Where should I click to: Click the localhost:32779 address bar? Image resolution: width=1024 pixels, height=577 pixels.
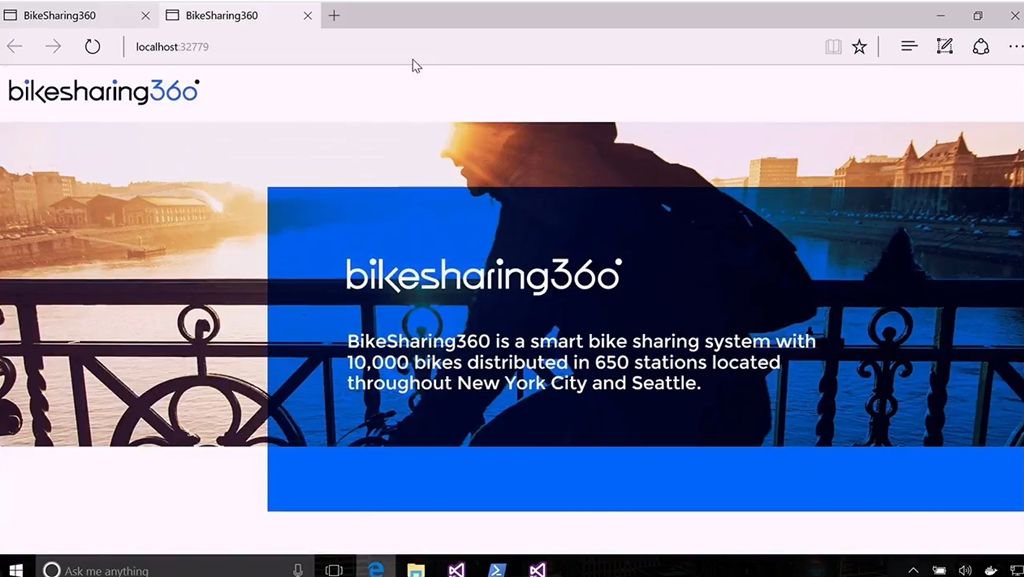(400, 47)
